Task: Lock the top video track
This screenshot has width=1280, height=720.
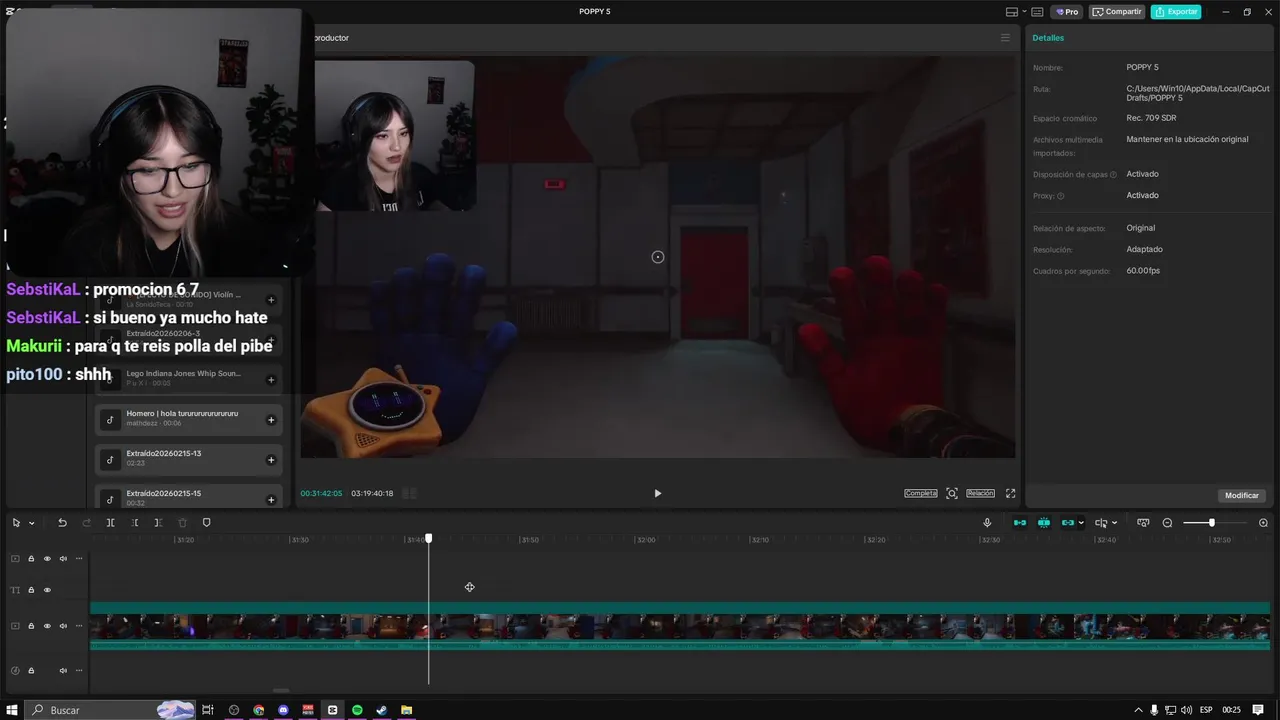Action: [31, 559]
